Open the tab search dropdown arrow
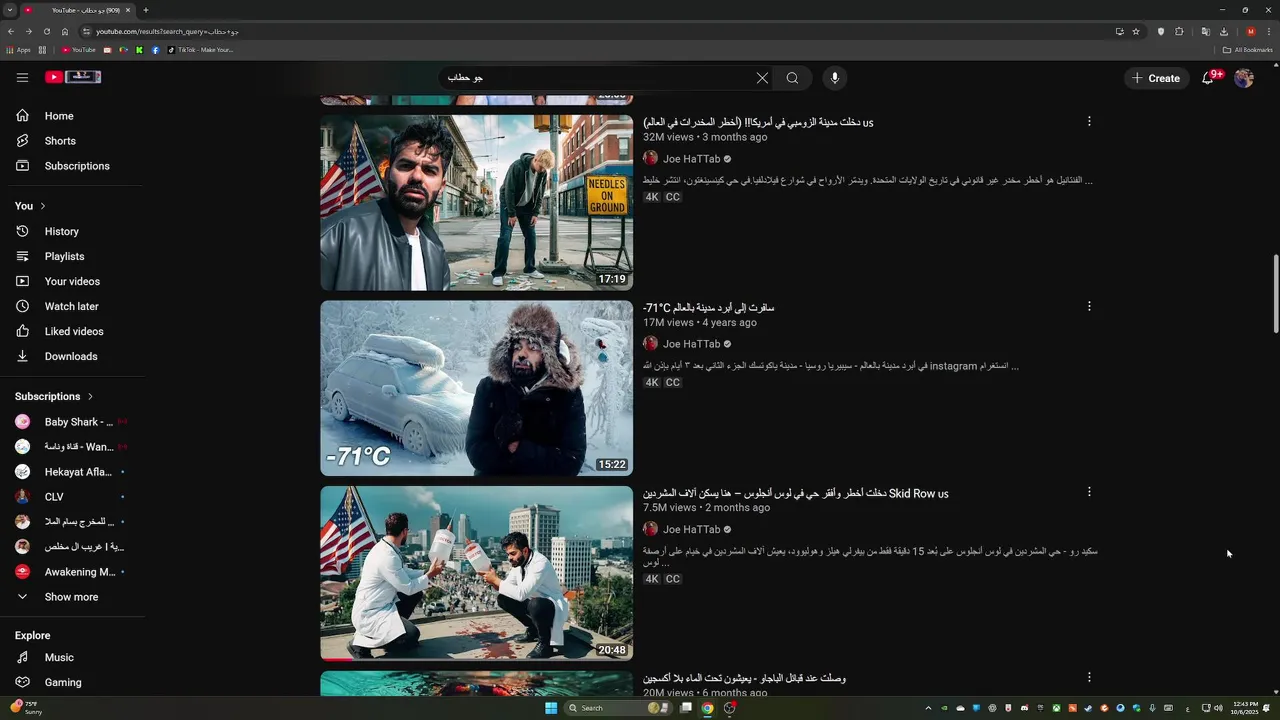The image size is (1280, 720). click(10, 10)
